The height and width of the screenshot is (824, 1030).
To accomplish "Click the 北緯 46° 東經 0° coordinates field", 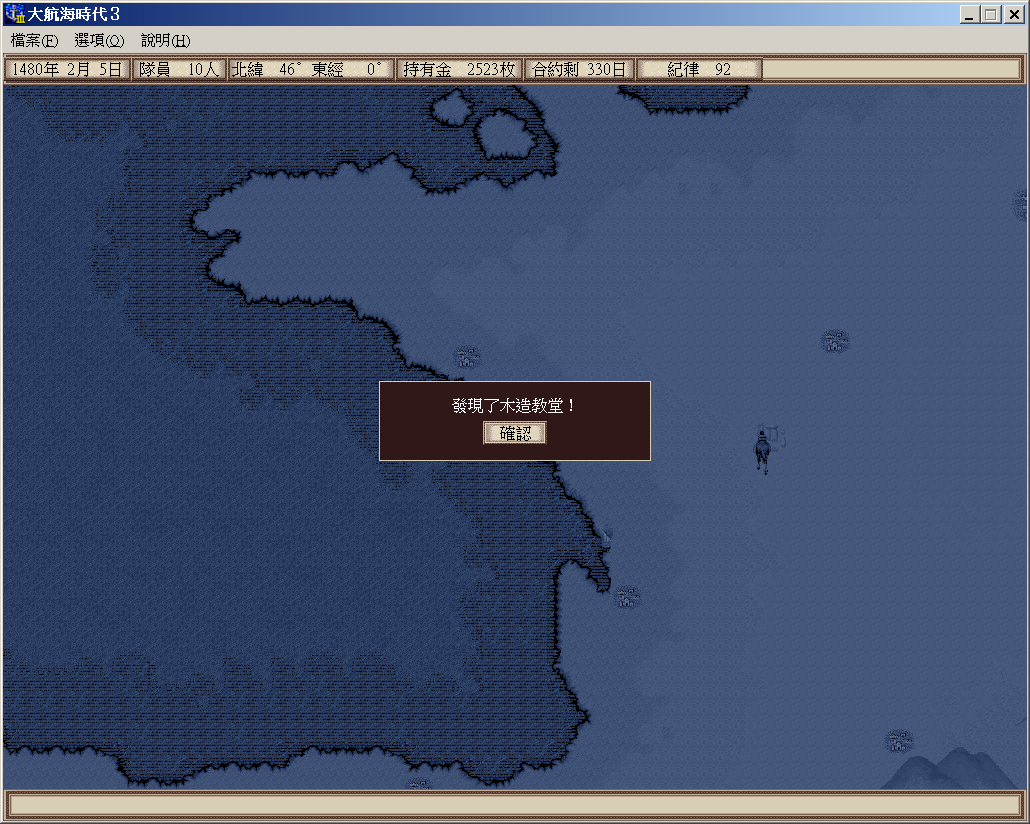I will pyautogui.click(x=310, y=70).
